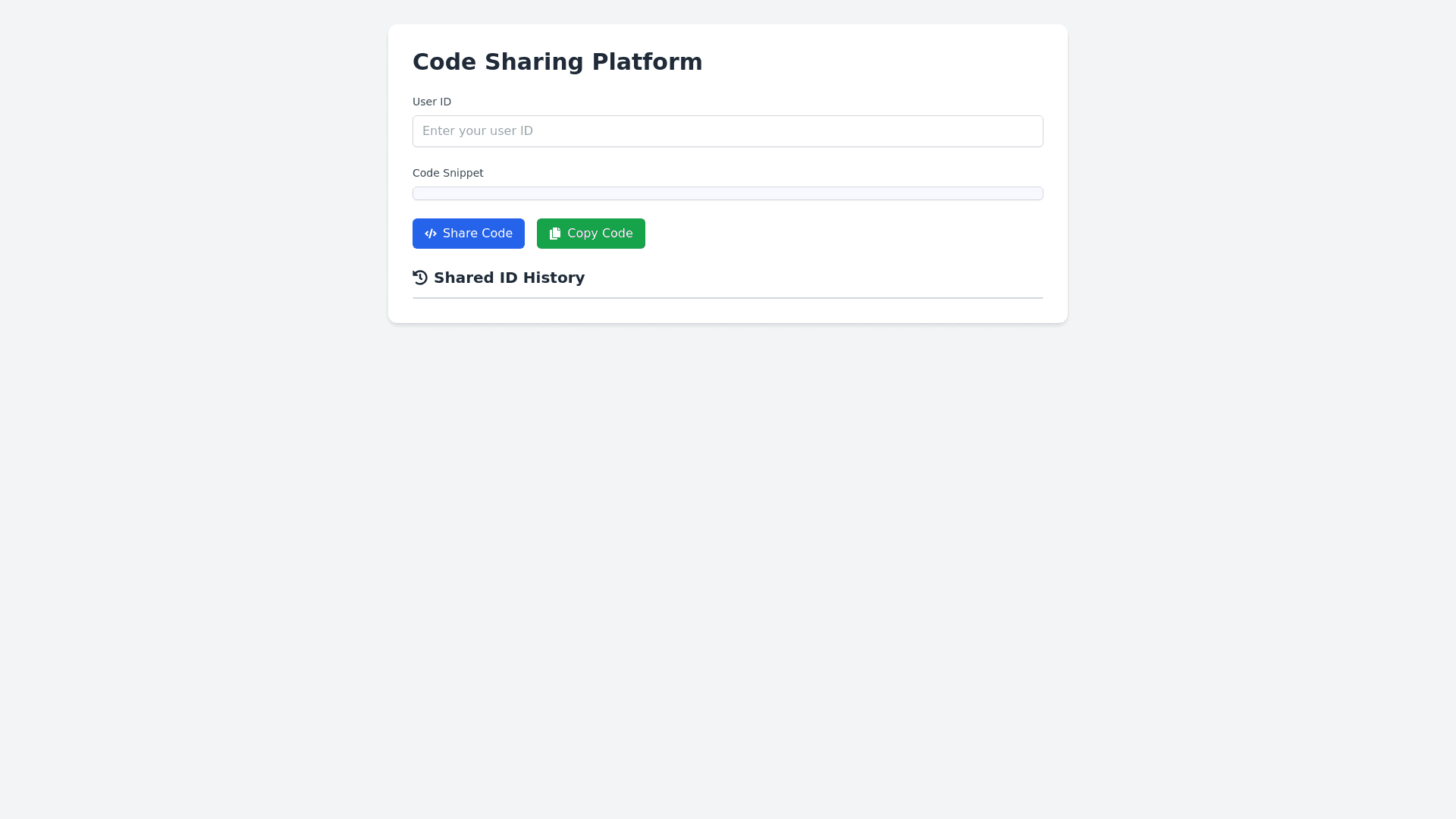Click the User ID label
This screenshot has height=819, width=1456.
[431, 102]
